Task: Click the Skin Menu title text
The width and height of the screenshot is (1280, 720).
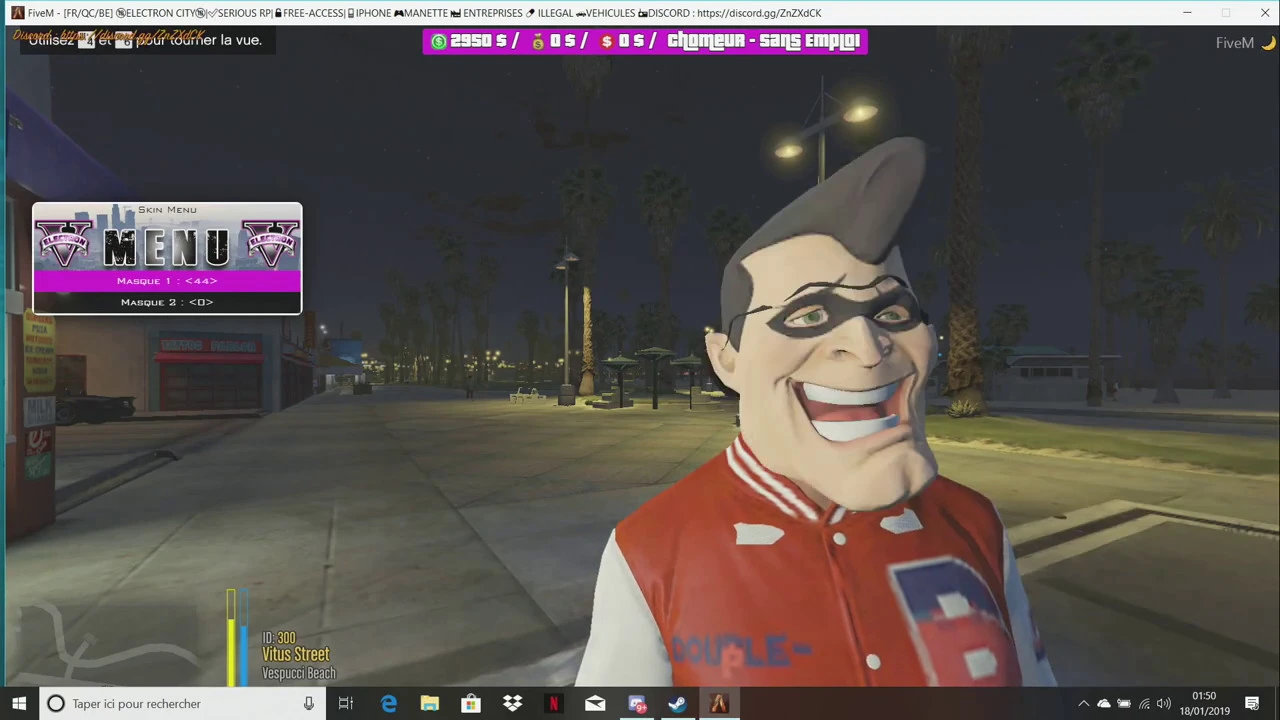Action: 167,210
